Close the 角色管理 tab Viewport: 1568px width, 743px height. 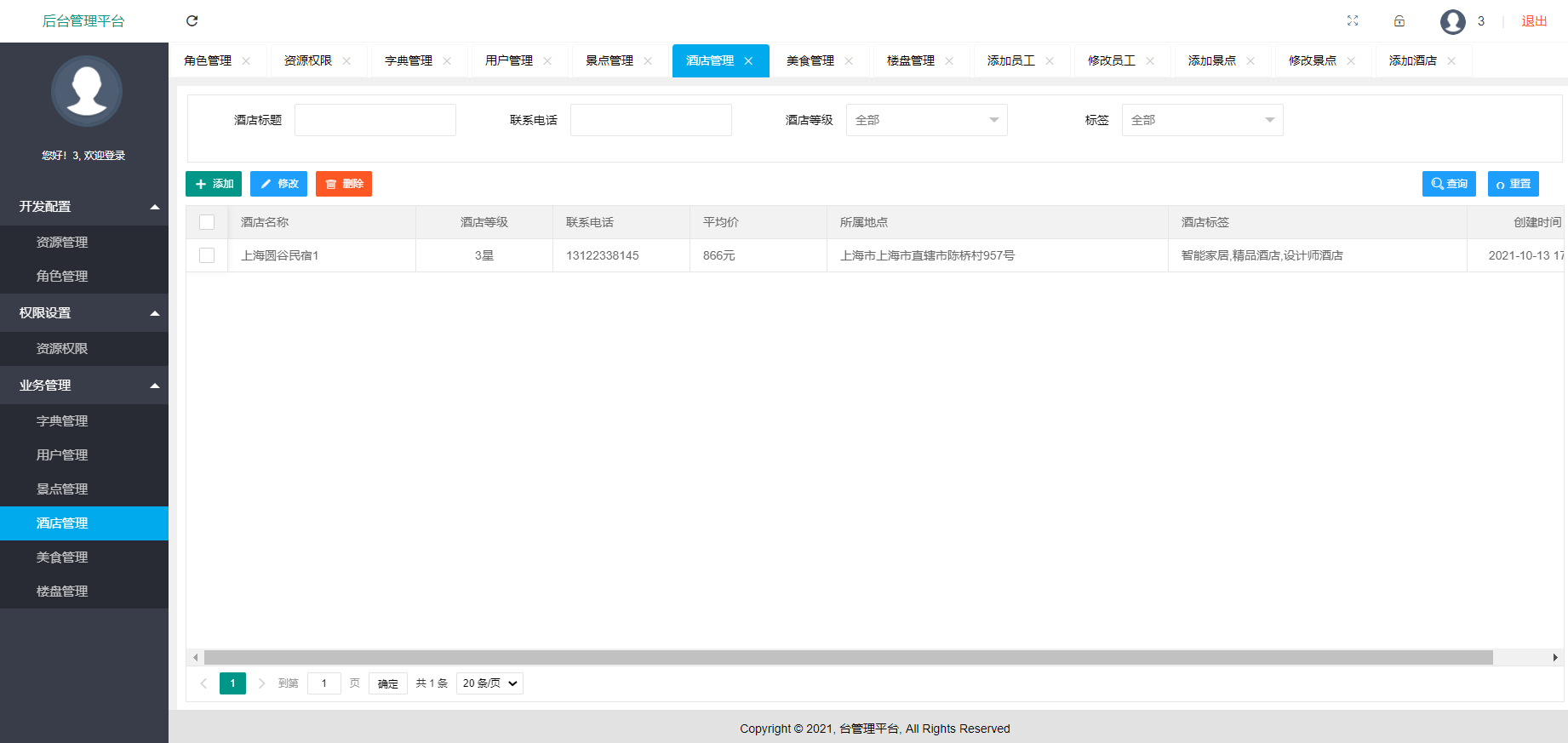246,61
